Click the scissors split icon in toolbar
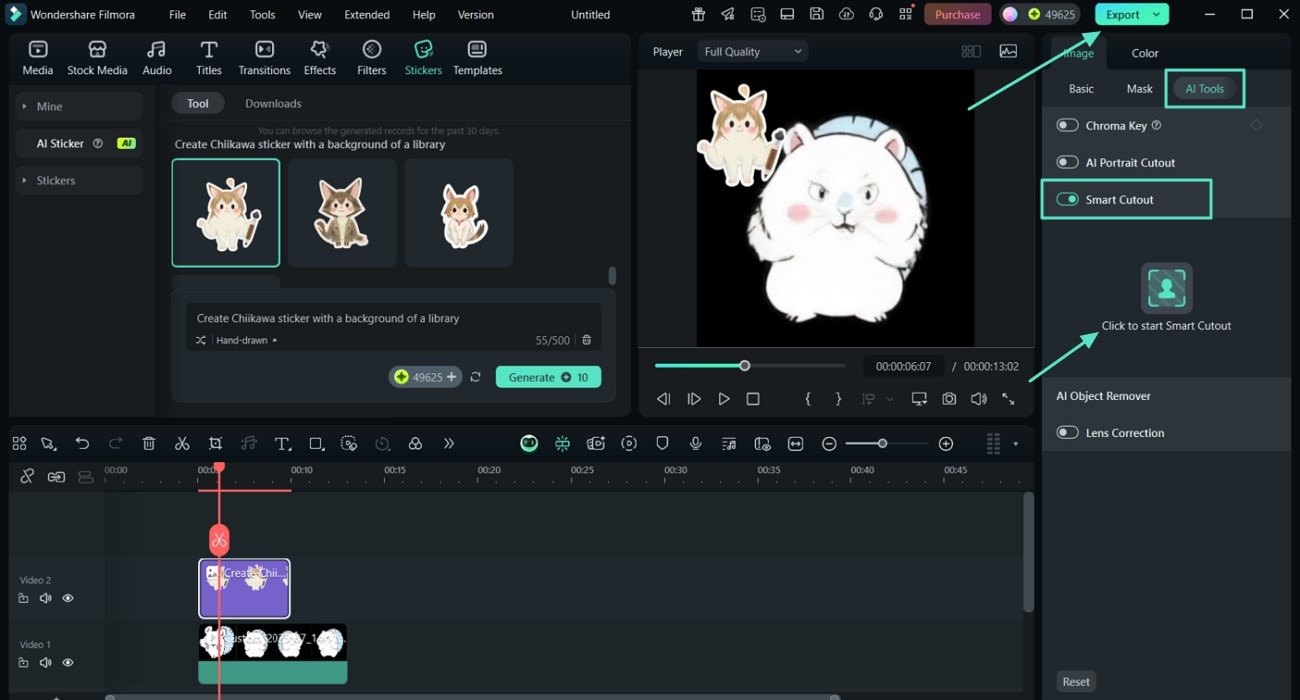This screenshot has width=1300, height=700. pyautogui.click(x=182, y=444)
